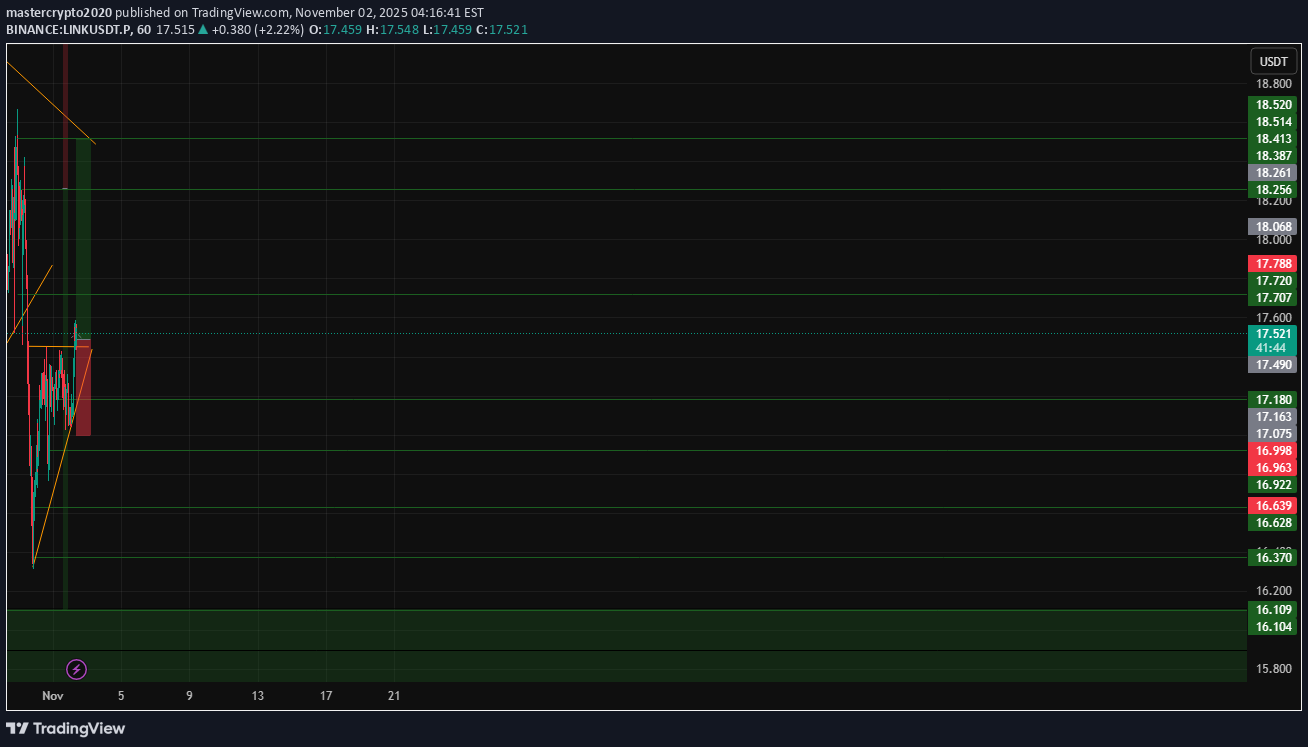Screen dimensions: 1308x747
Task: Click the gray 18.261 price level label
Action: point(1272,173)
